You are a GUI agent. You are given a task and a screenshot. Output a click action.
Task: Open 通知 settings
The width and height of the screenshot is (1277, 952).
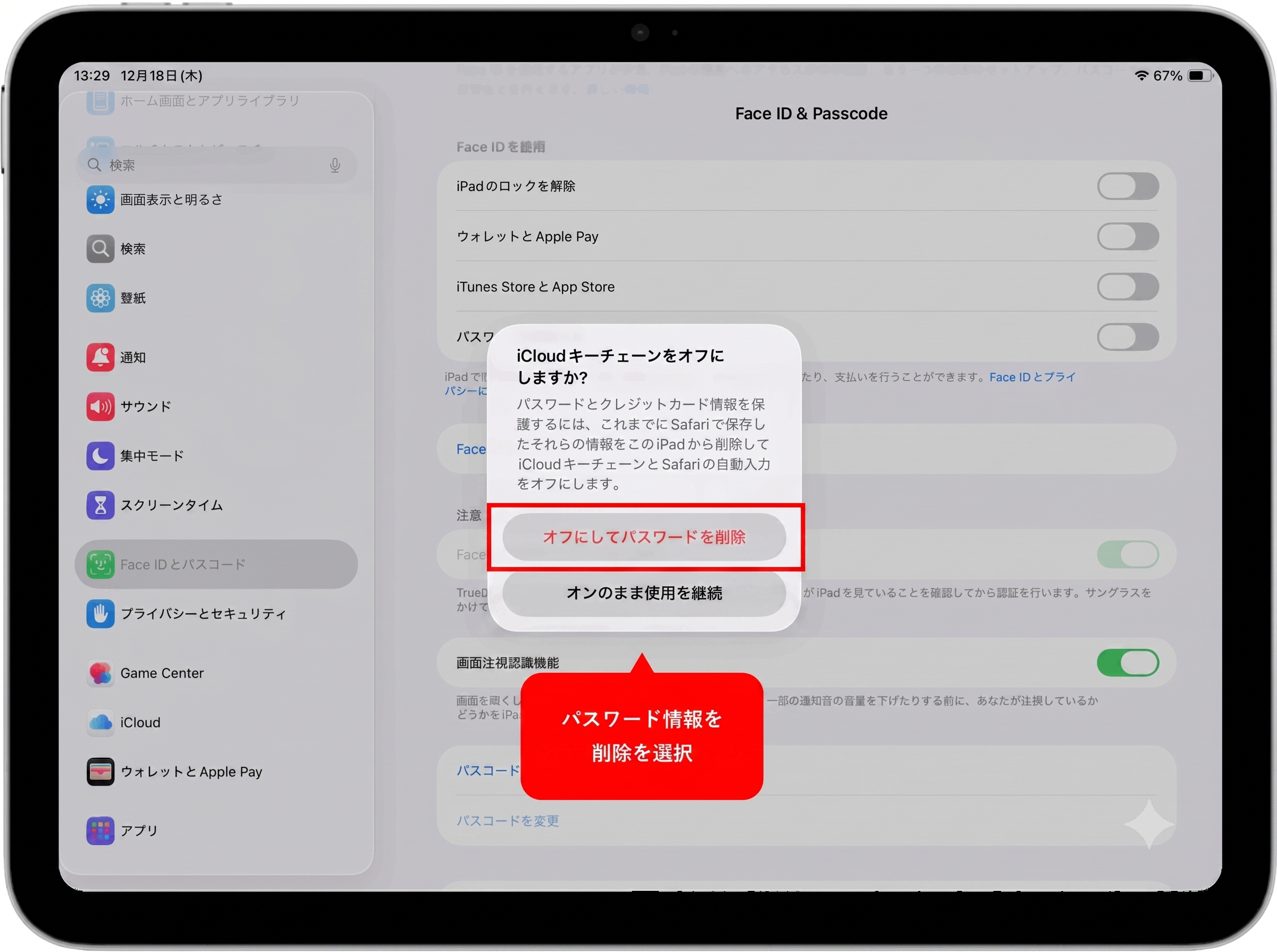point(216,357)
